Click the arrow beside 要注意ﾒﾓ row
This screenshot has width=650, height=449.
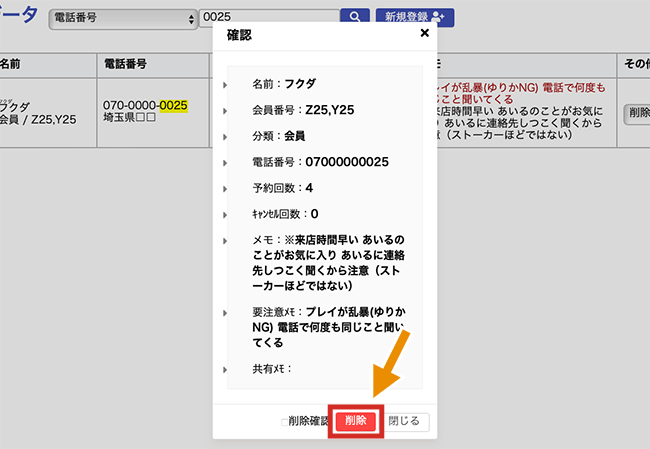225,313
